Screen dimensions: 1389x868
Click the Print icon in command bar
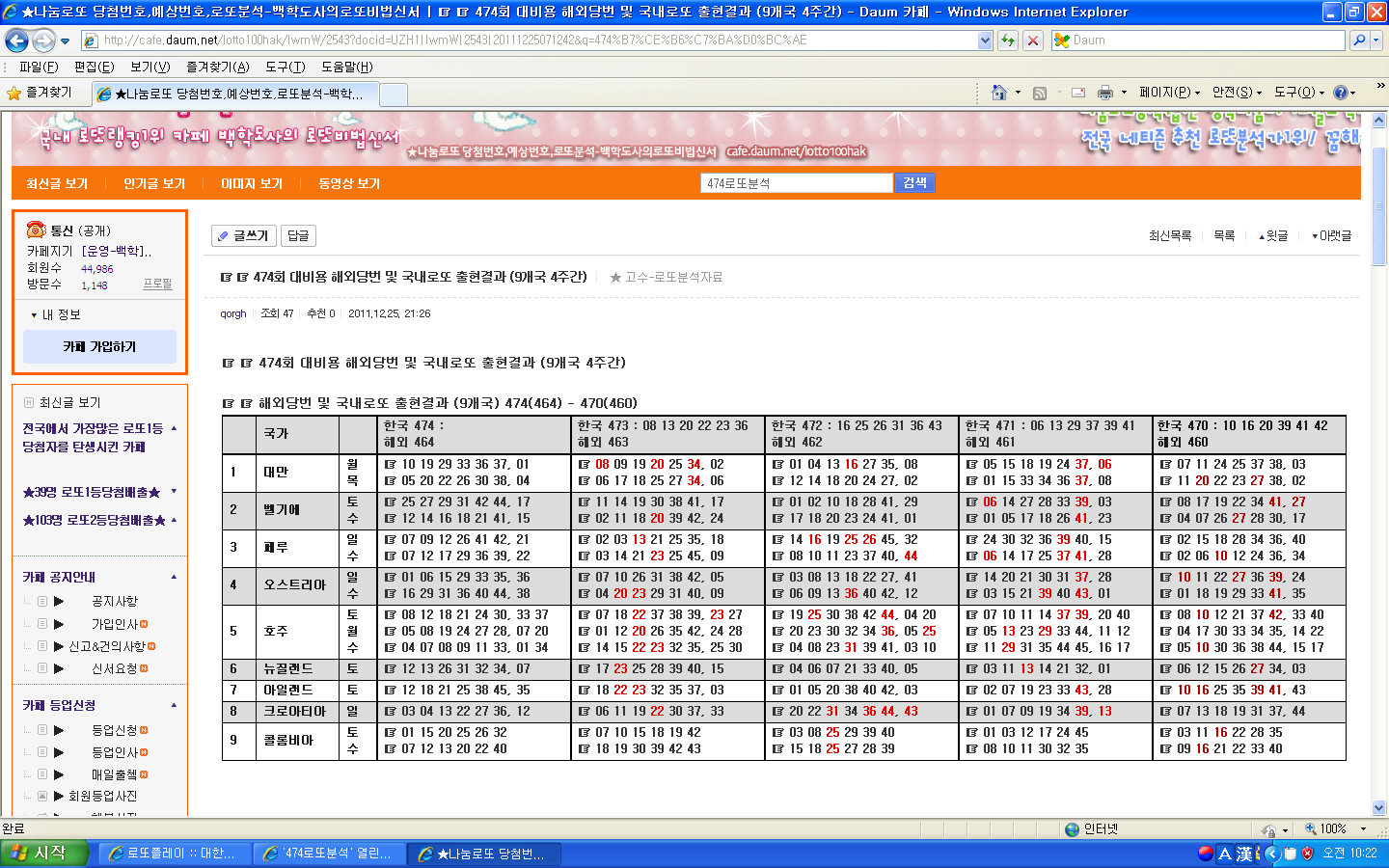tap(1105, 93)
